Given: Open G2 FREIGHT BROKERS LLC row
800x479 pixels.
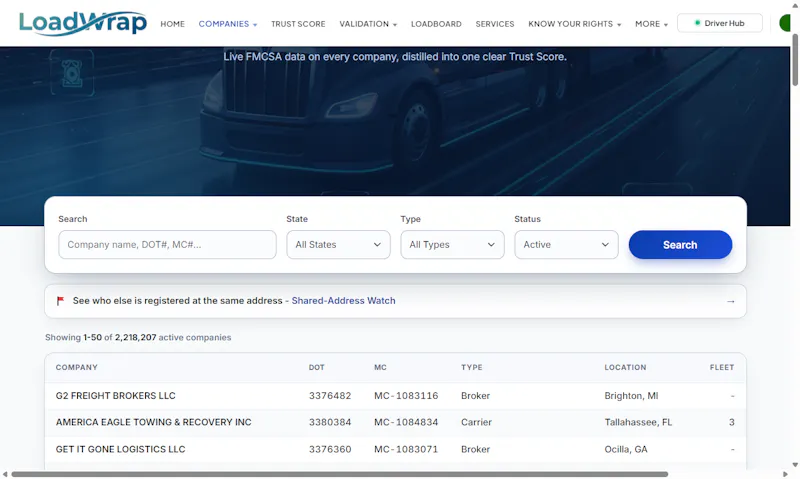Looking at the screenshot, I should [395, 396].
